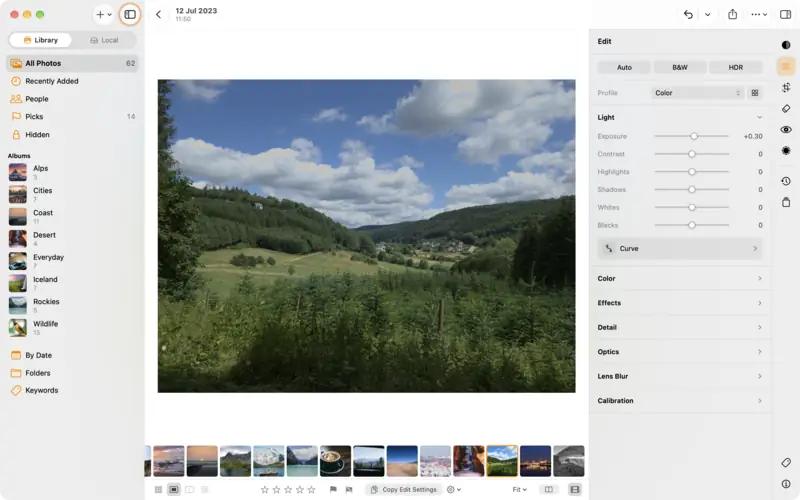Open the eye icon tool in right strip
Viewport: 800px width, 500px height.
786,130
